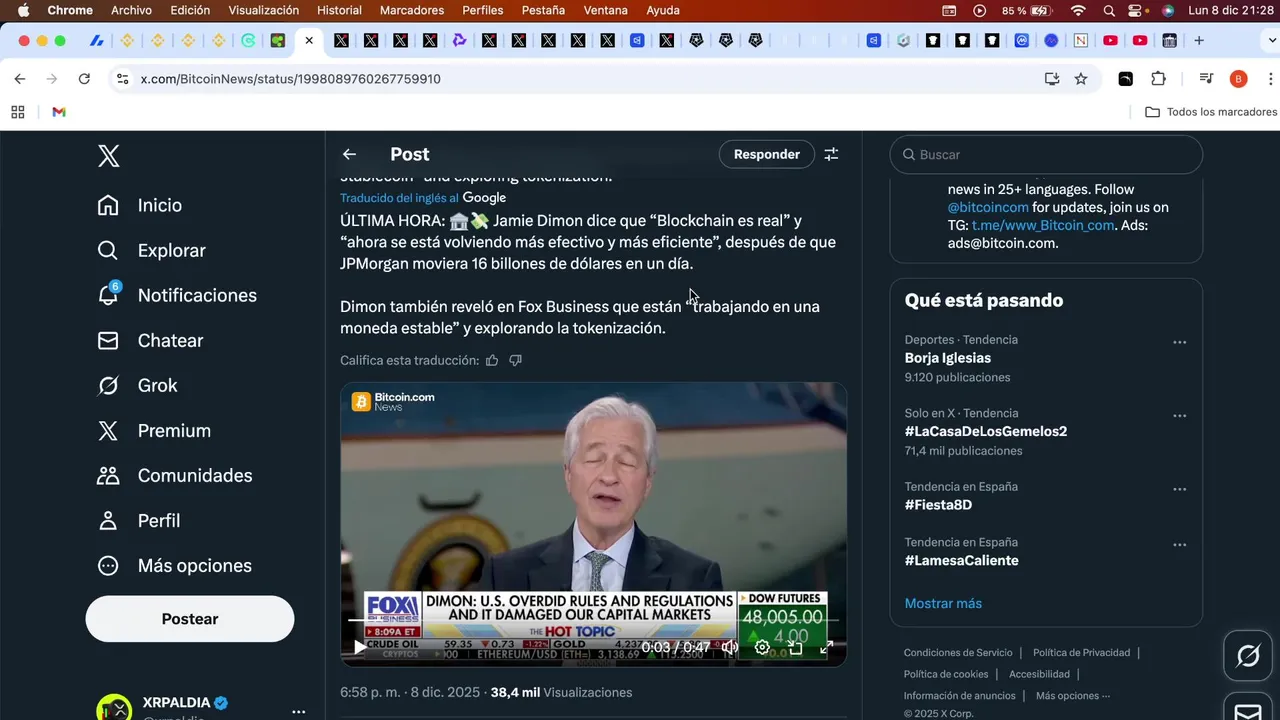
Task: Open video settings gear
Action: 762,647
